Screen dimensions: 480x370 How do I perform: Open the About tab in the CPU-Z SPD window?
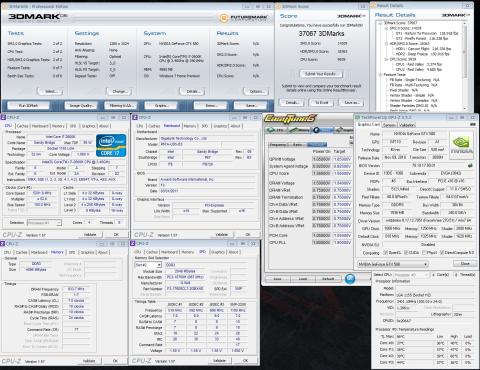pyautogui.click(x=234, y=252)
